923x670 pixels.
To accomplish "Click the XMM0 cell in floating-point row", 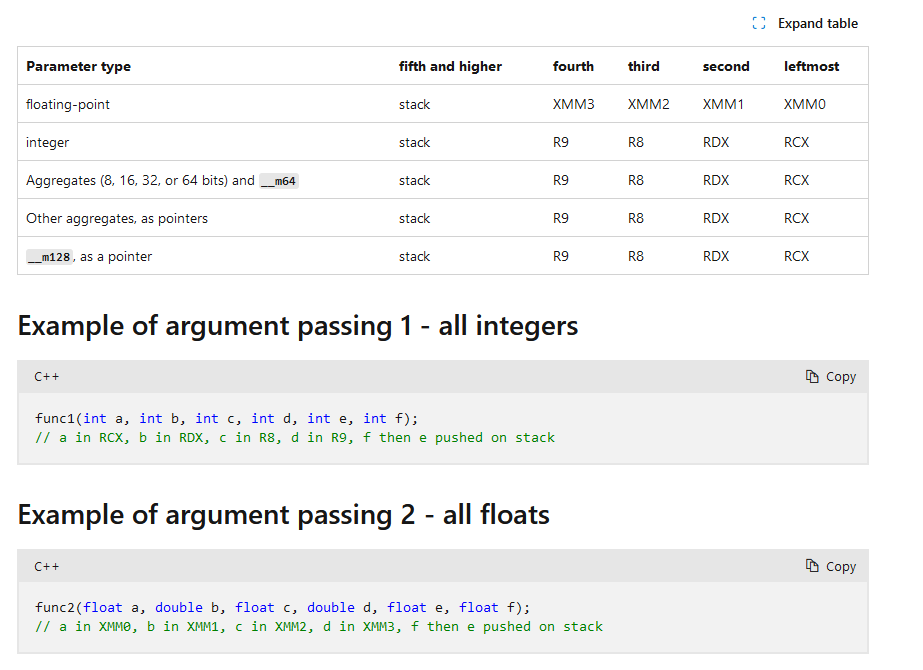I will coord(804,104).
